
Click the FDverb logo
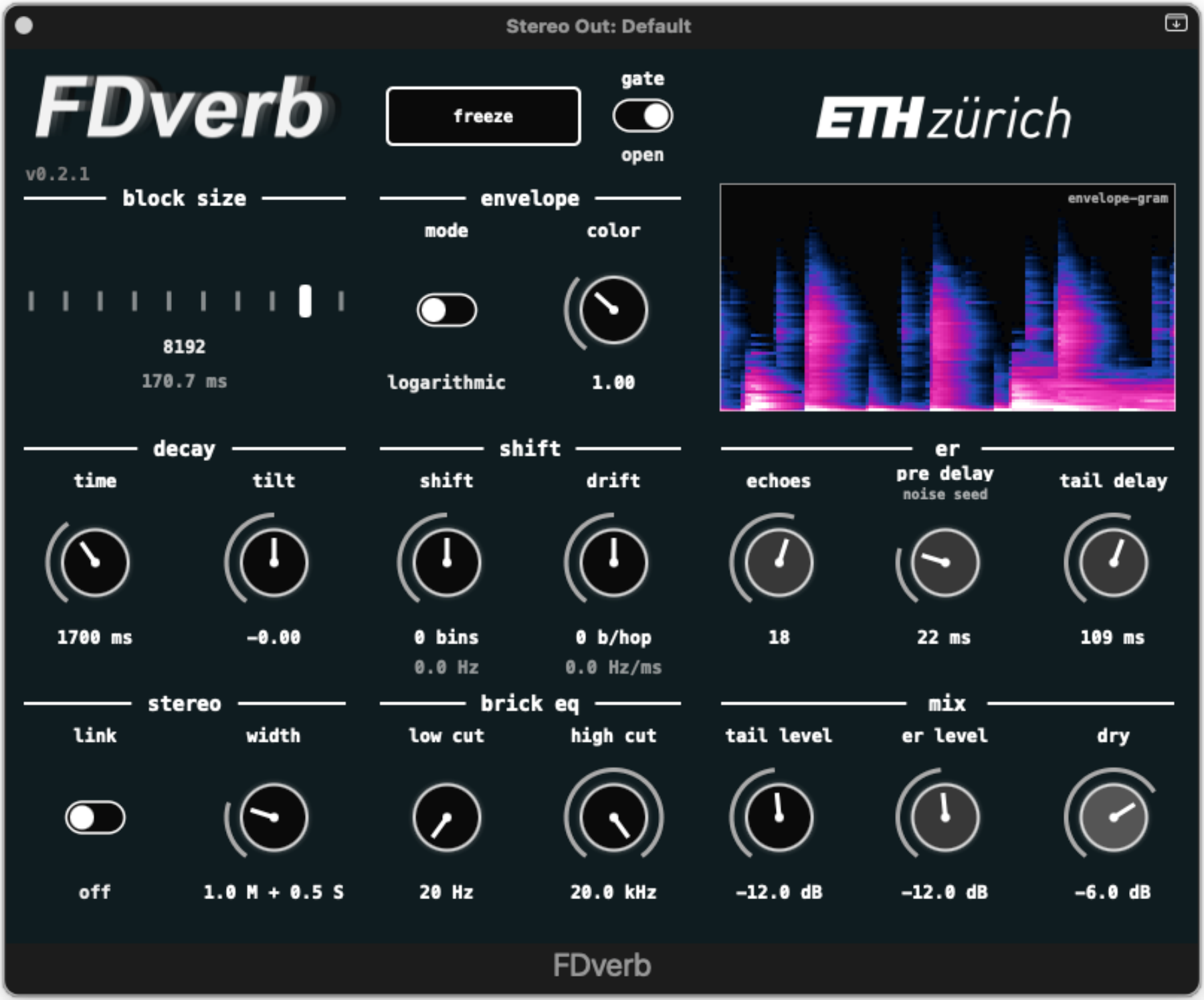[x=184, y=107]
